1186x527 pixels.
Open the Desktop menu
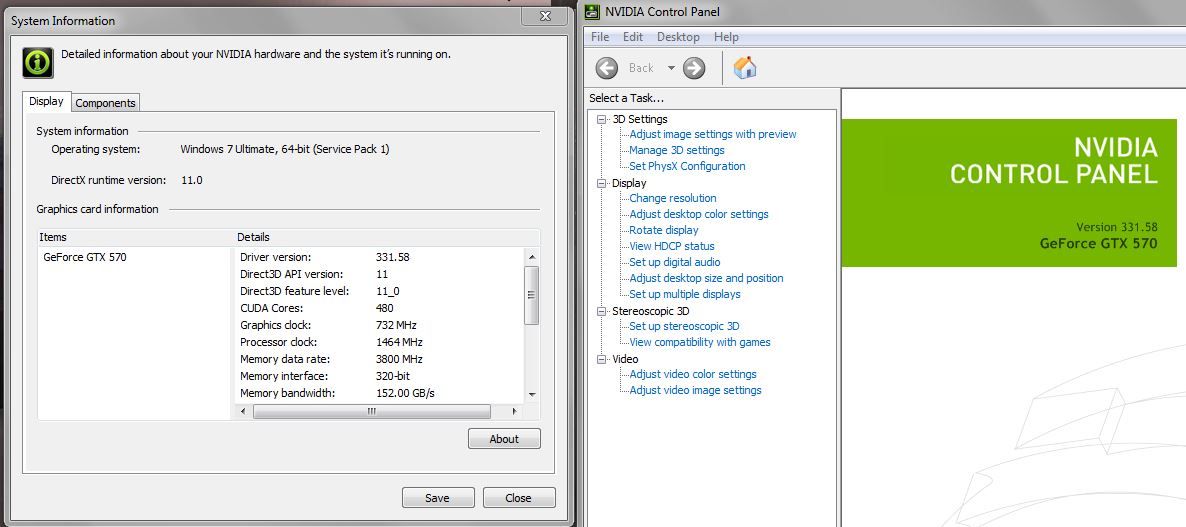click(678, 37)
